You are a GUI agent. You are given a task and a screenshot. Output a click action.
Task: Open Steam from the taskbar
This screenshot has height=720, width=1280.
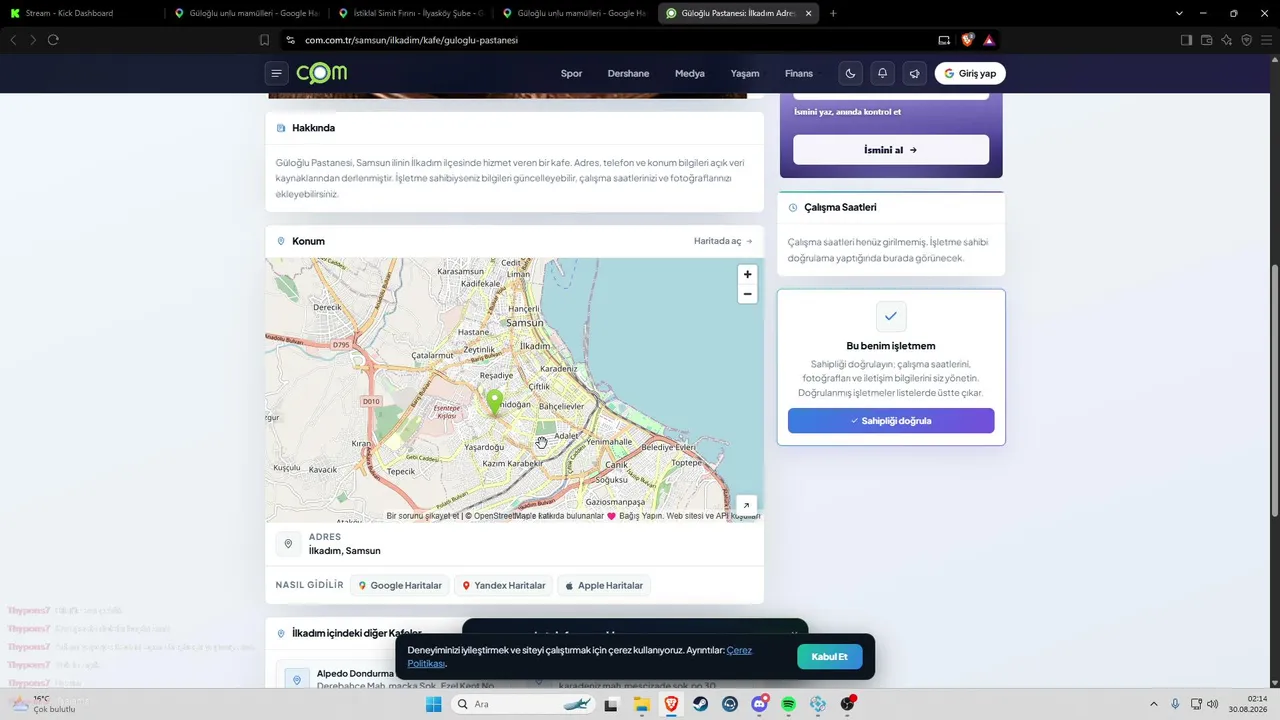pos(700,704)
